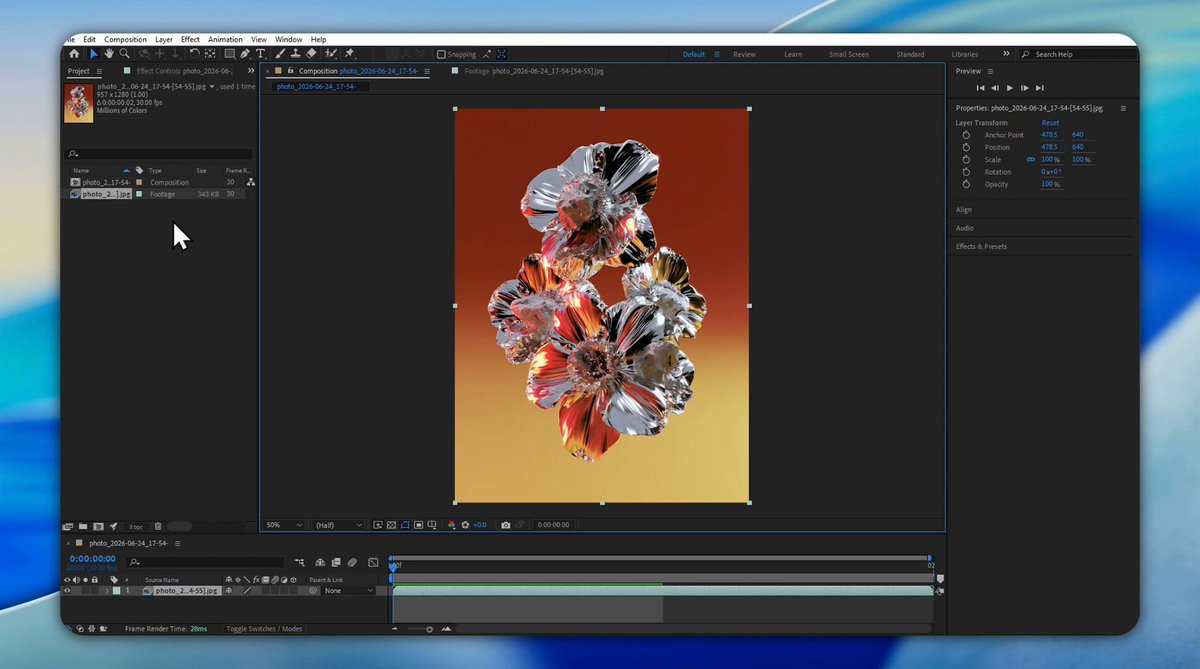Expand the Effects & Presets panel

click(x=981, y=246)
